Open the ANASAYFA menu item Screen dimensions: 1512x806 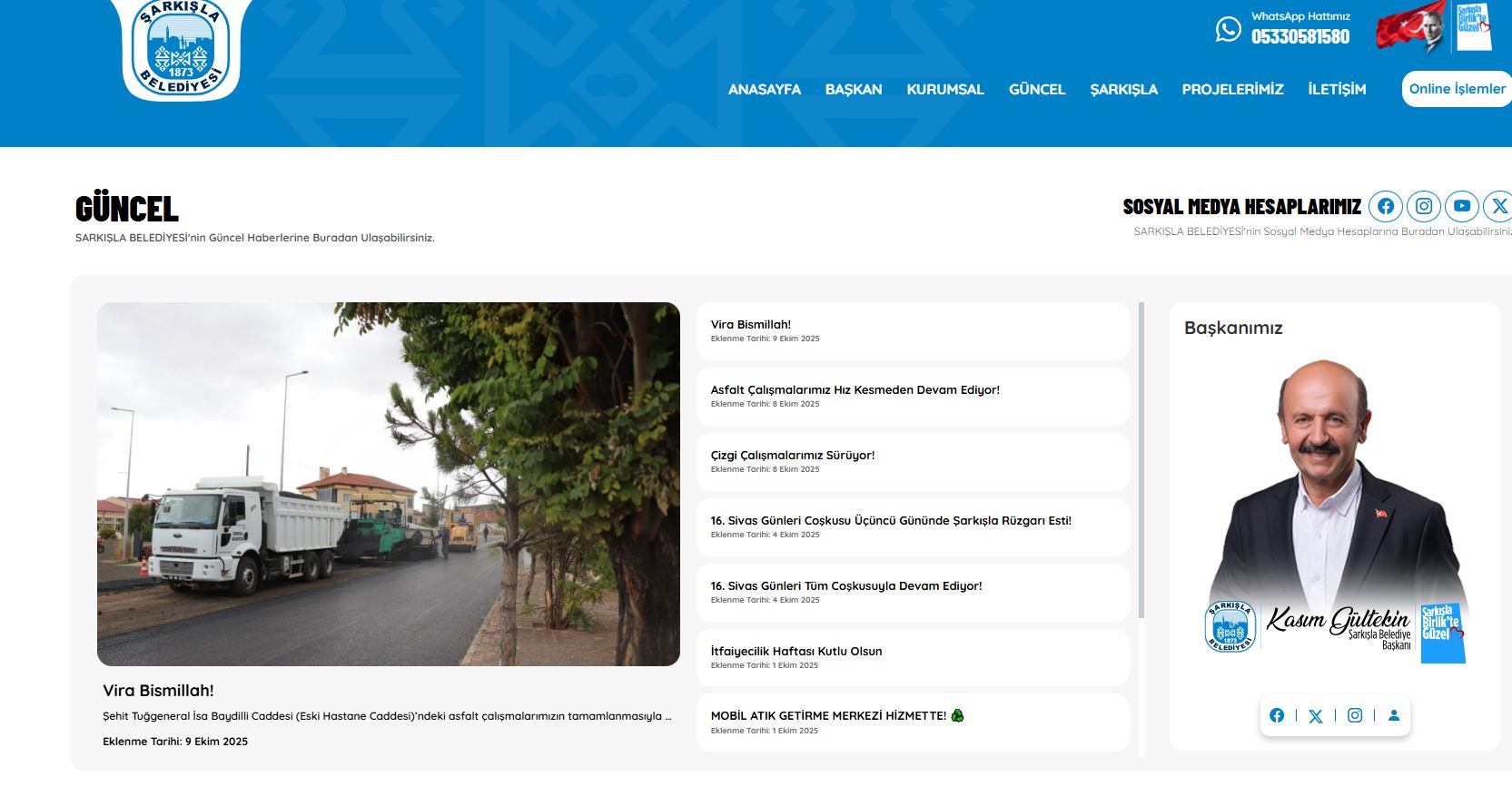pos(764,89)
